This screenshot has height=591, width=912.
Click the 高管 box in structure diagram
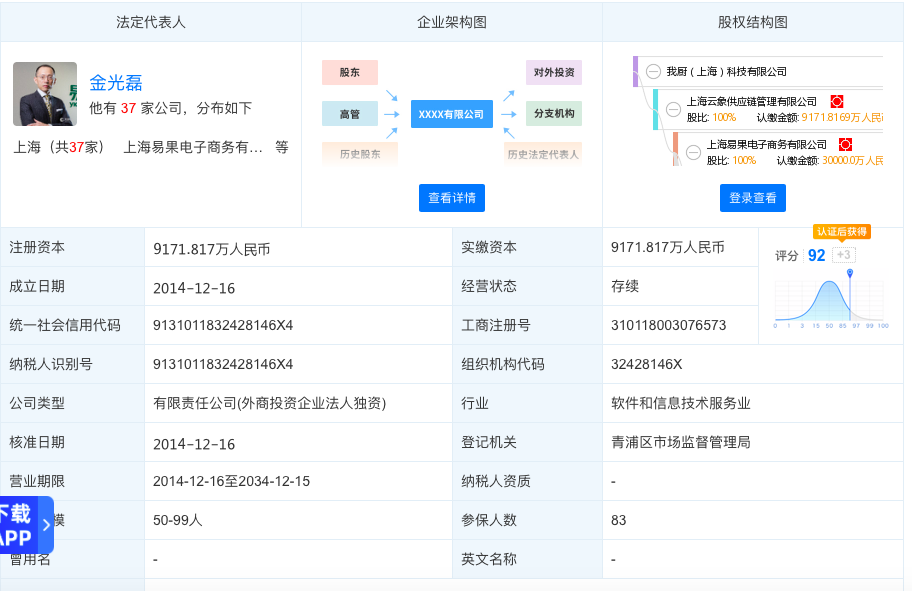[349, 114]
